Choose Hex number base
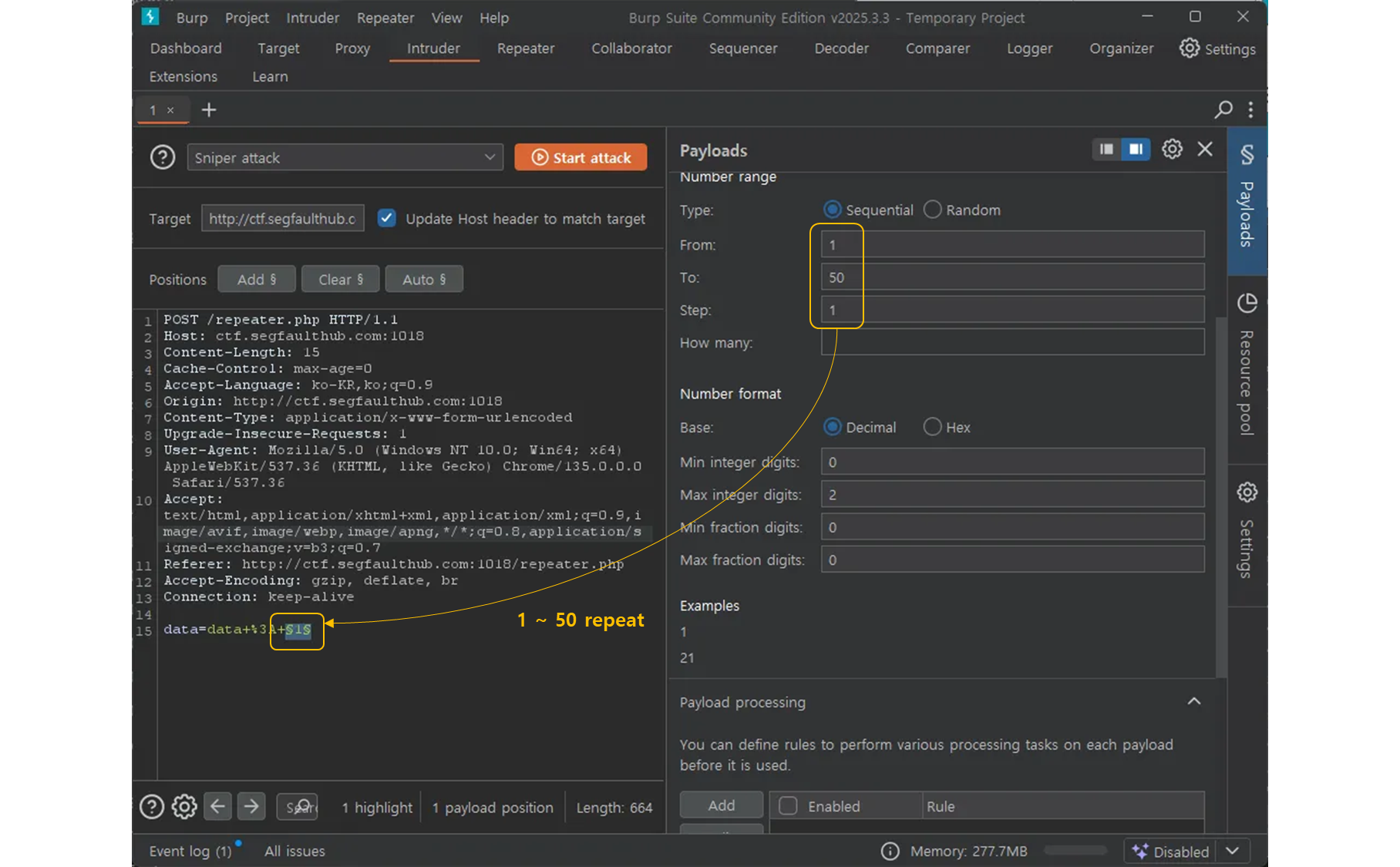1400x867 pixels. (x=933, y=427)
